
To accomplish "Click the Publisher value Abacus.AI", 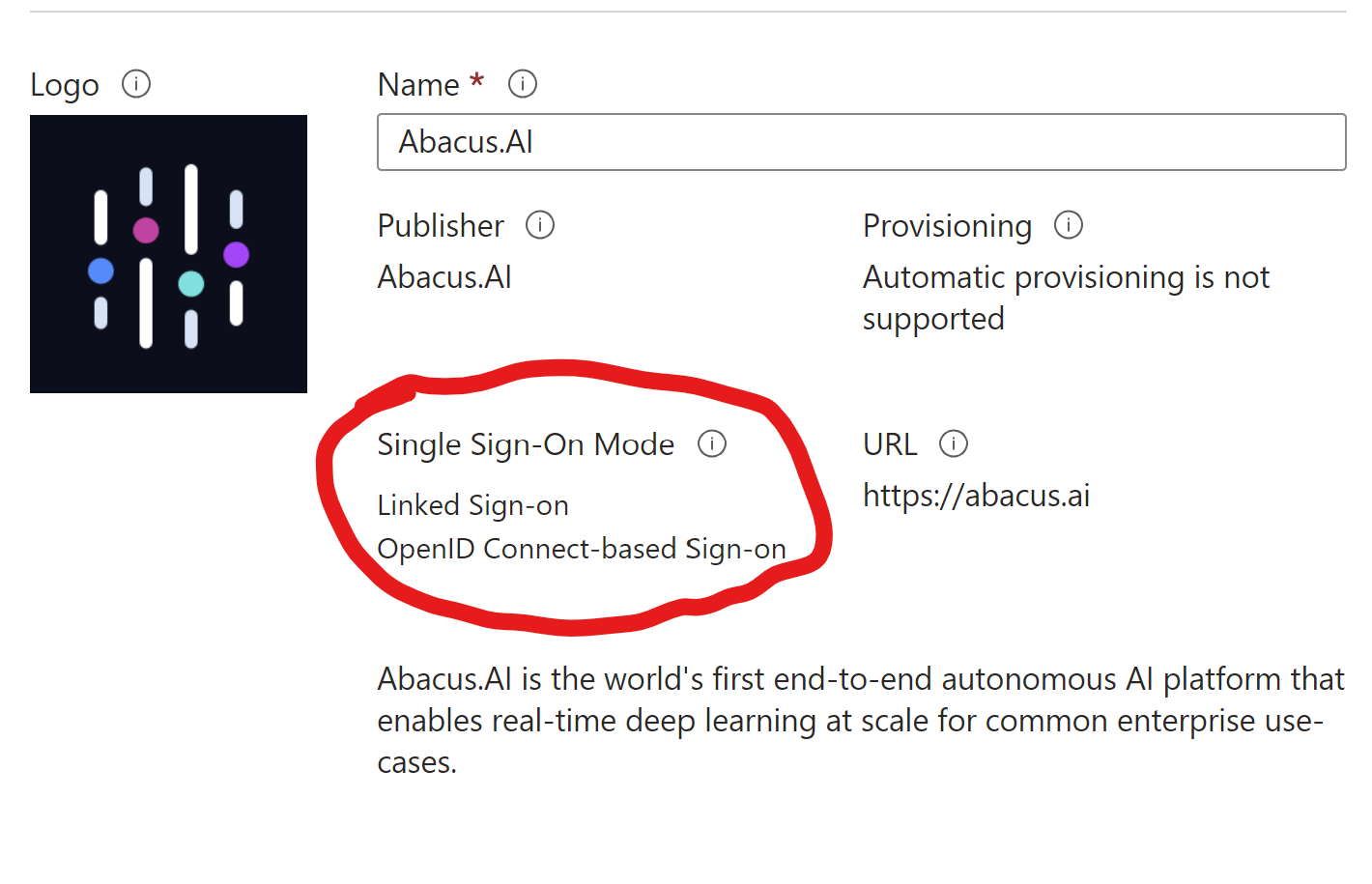I will (443, 277).
